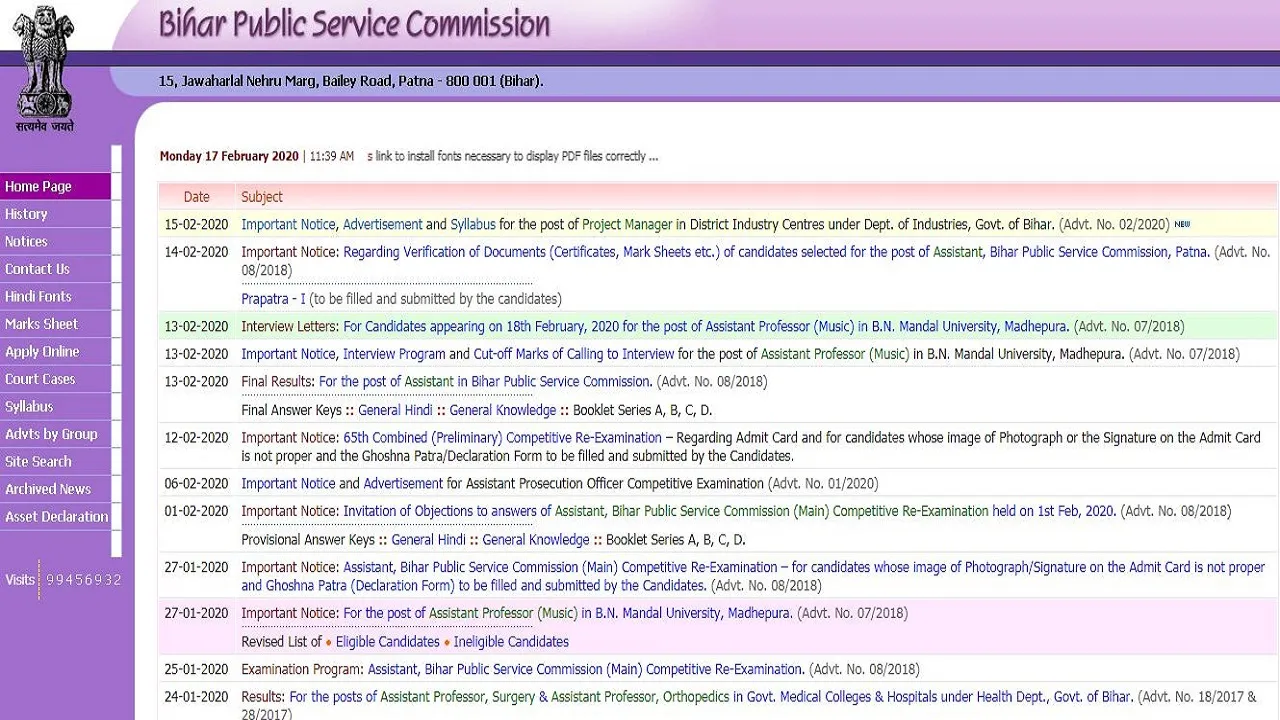Screen dimensions: 1280x720
Task: Open the Prapatra - I link
Action: coord(273,299)
